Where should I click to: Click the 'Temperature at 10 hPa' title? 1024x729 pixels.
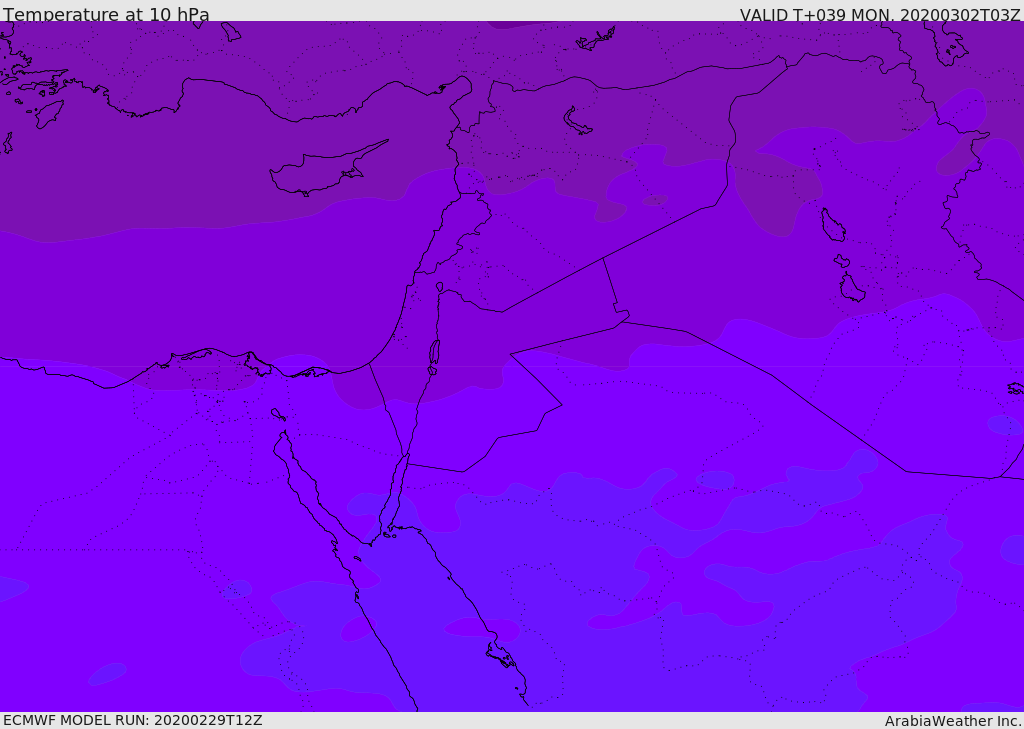(x=106, y=14)
